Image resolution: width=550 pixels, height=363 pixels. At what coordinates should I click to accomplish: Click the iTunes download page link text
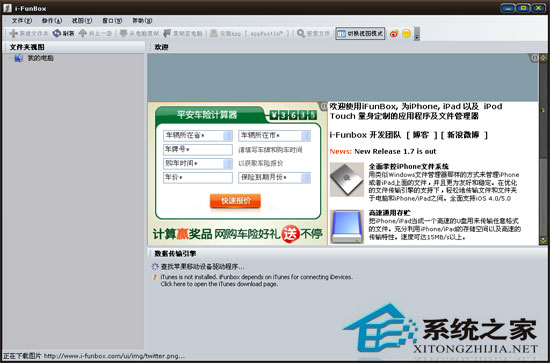(x=219, y=284)
